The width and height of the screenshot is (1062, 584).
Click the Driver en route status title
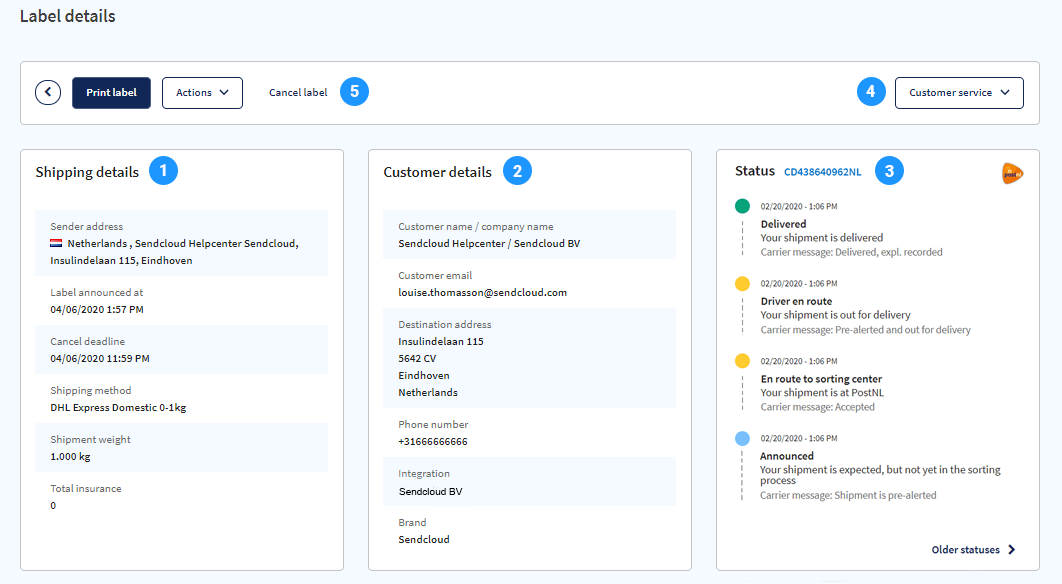tap(796, 301)
